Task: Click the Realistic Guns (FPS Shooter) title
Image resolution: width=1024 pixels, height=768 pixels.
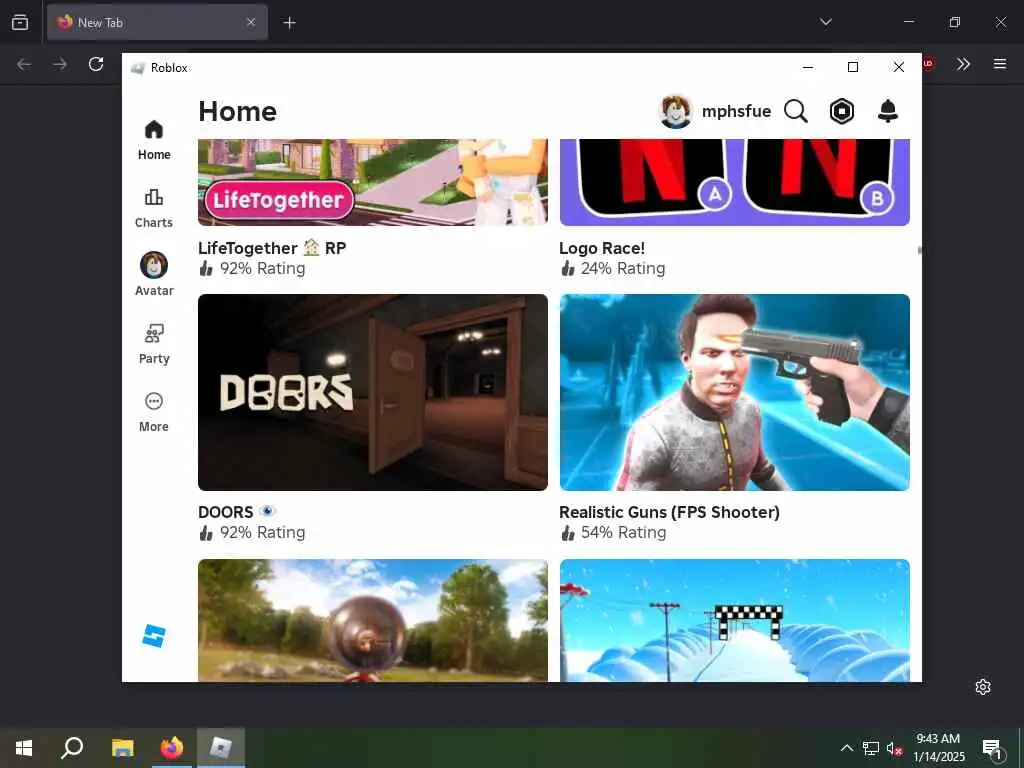Action: pos(669,512)
